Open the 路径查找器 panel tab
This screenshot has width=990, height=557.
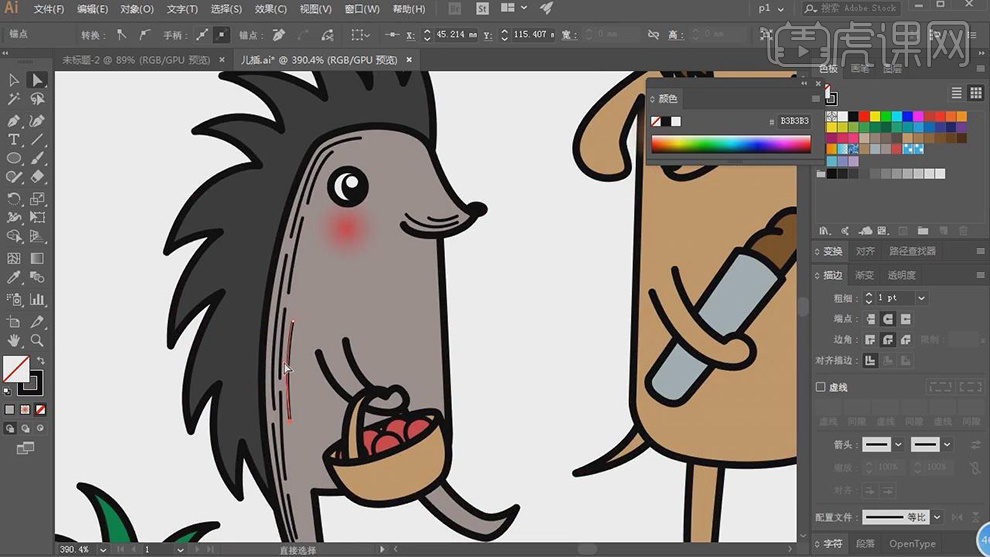(x=912, y=251)
